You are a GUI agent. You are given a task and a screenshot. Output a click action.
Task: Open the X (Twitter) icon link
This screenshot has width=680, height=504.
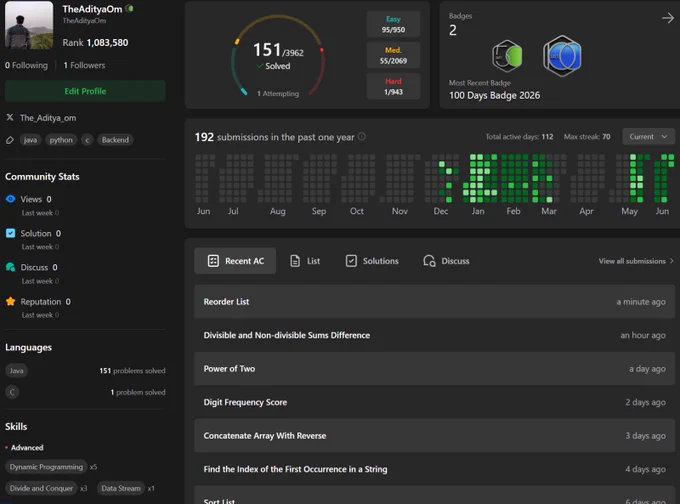pos(10,118)
